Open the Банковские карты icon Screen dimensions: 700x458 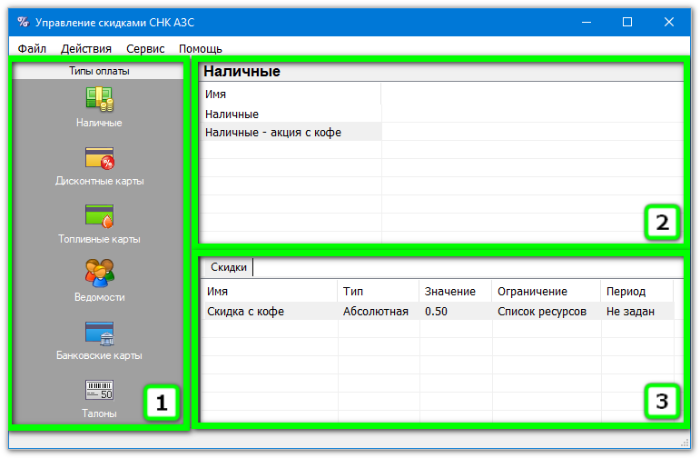click(99, 332)
